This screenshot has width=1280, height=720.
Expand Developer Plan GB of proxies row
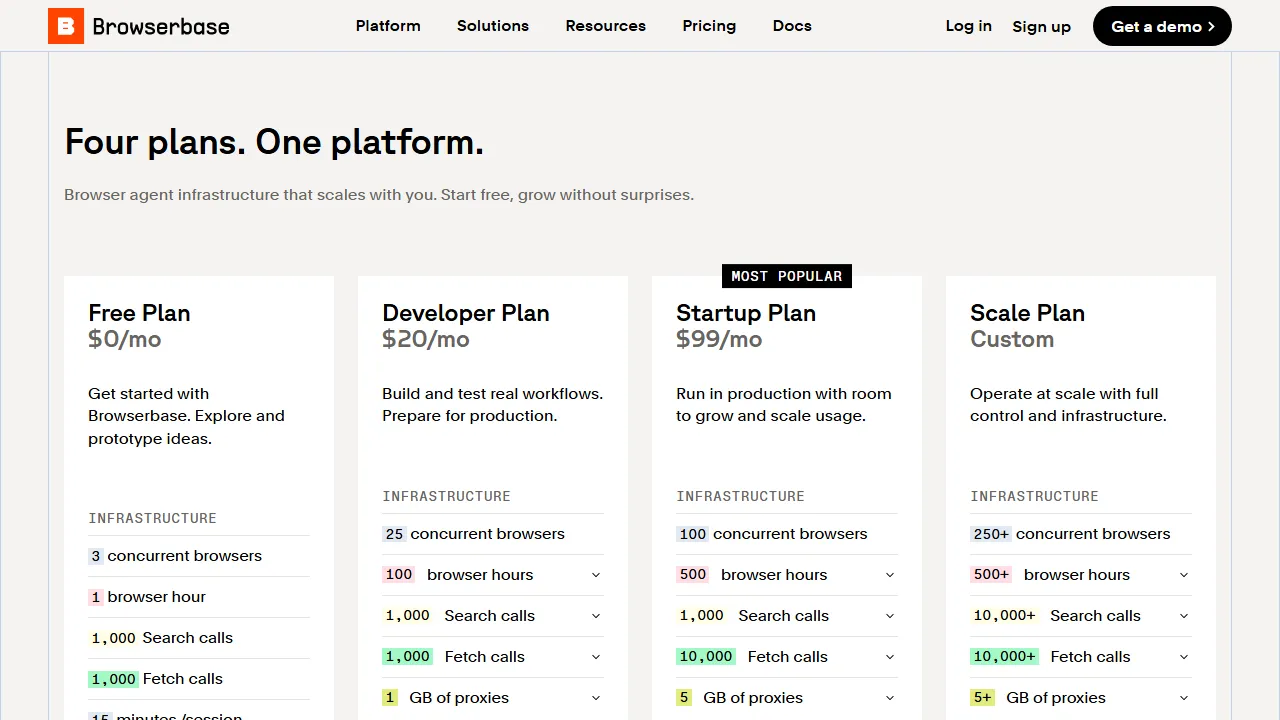coord(493,698)
